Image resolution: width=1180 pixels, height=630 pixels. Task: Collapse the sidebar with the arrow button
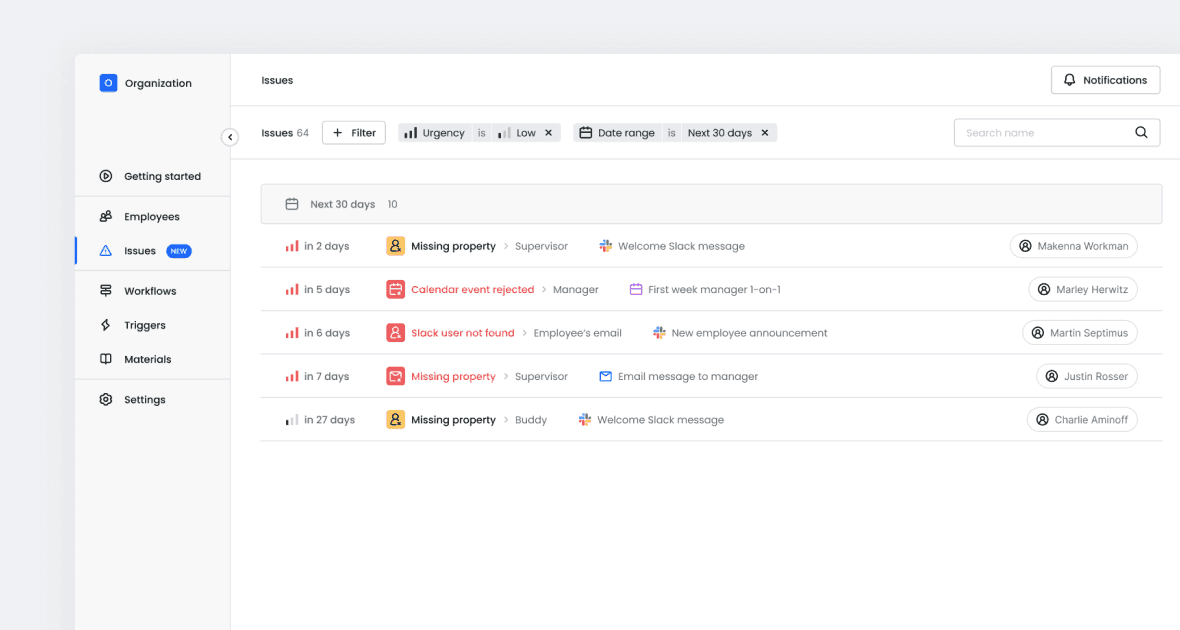coord(230,137)
